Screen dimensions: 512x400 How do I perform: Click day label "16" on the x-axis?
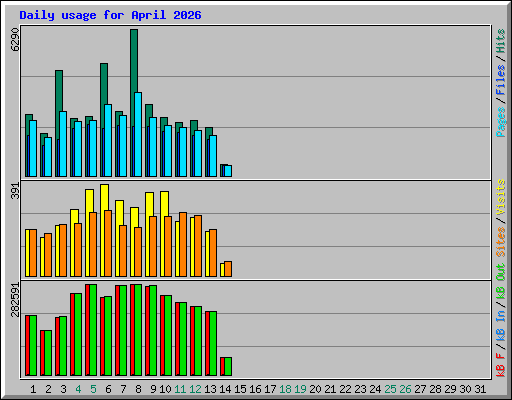pyautogui.click(x=255, y=389)
